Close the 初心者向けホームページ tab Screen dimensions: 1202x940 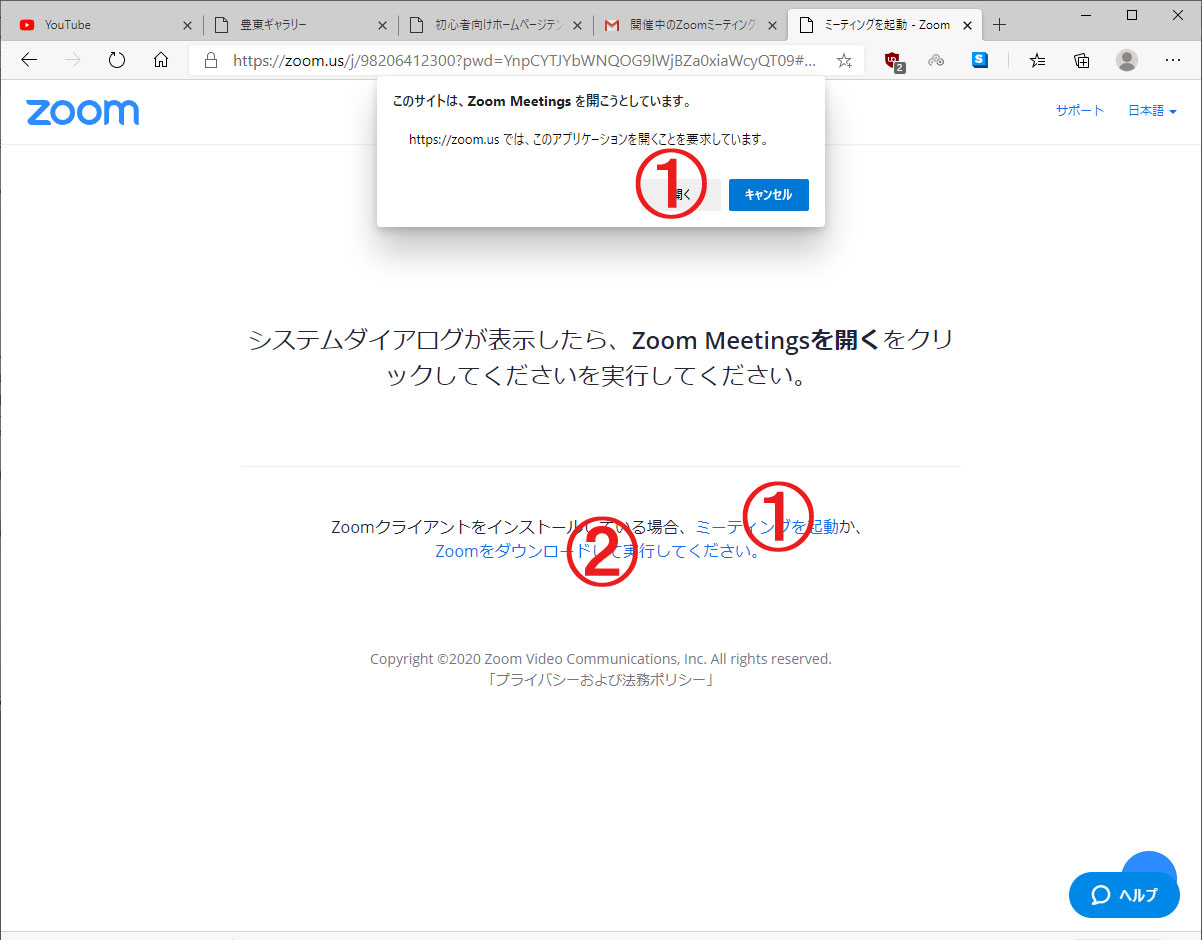coord(577,25)
